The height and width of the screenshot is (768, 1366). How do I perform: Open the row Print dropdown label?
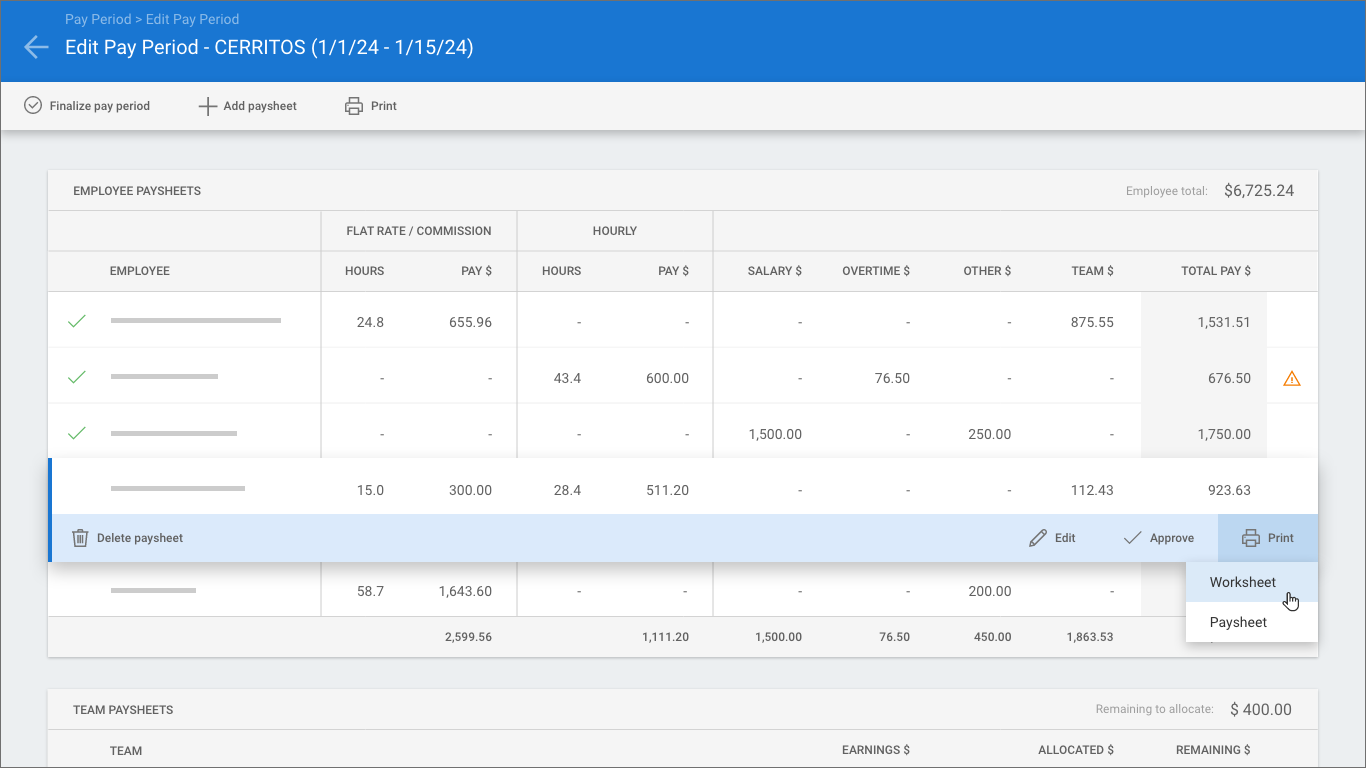[1281, 538]
